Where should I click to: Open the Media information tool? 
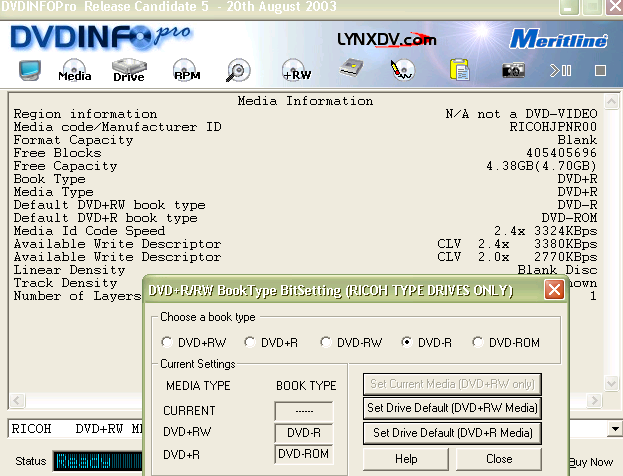click(74, 70)
